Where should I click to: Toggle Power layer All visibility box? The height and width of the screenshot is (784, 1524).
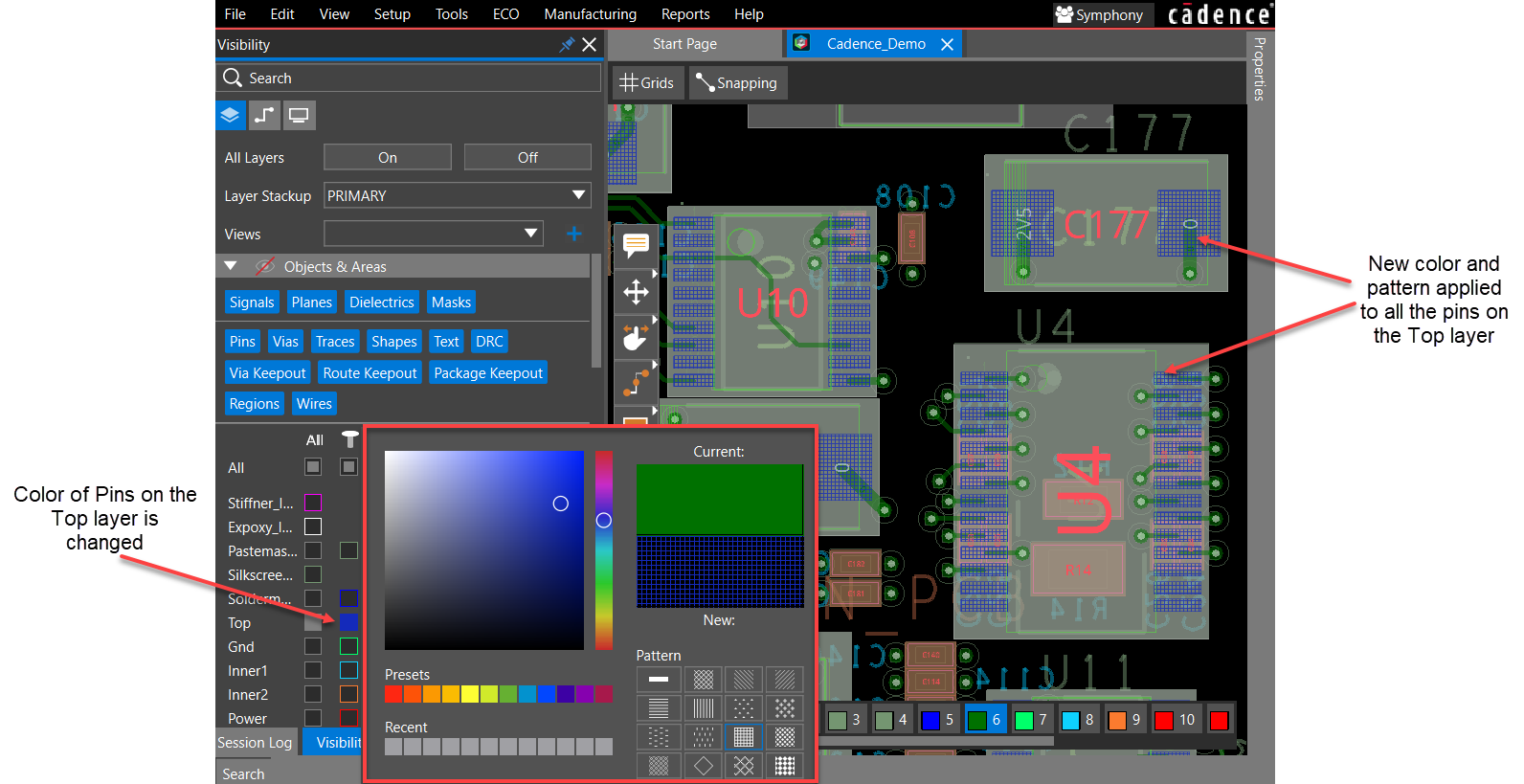coord(313,718)
